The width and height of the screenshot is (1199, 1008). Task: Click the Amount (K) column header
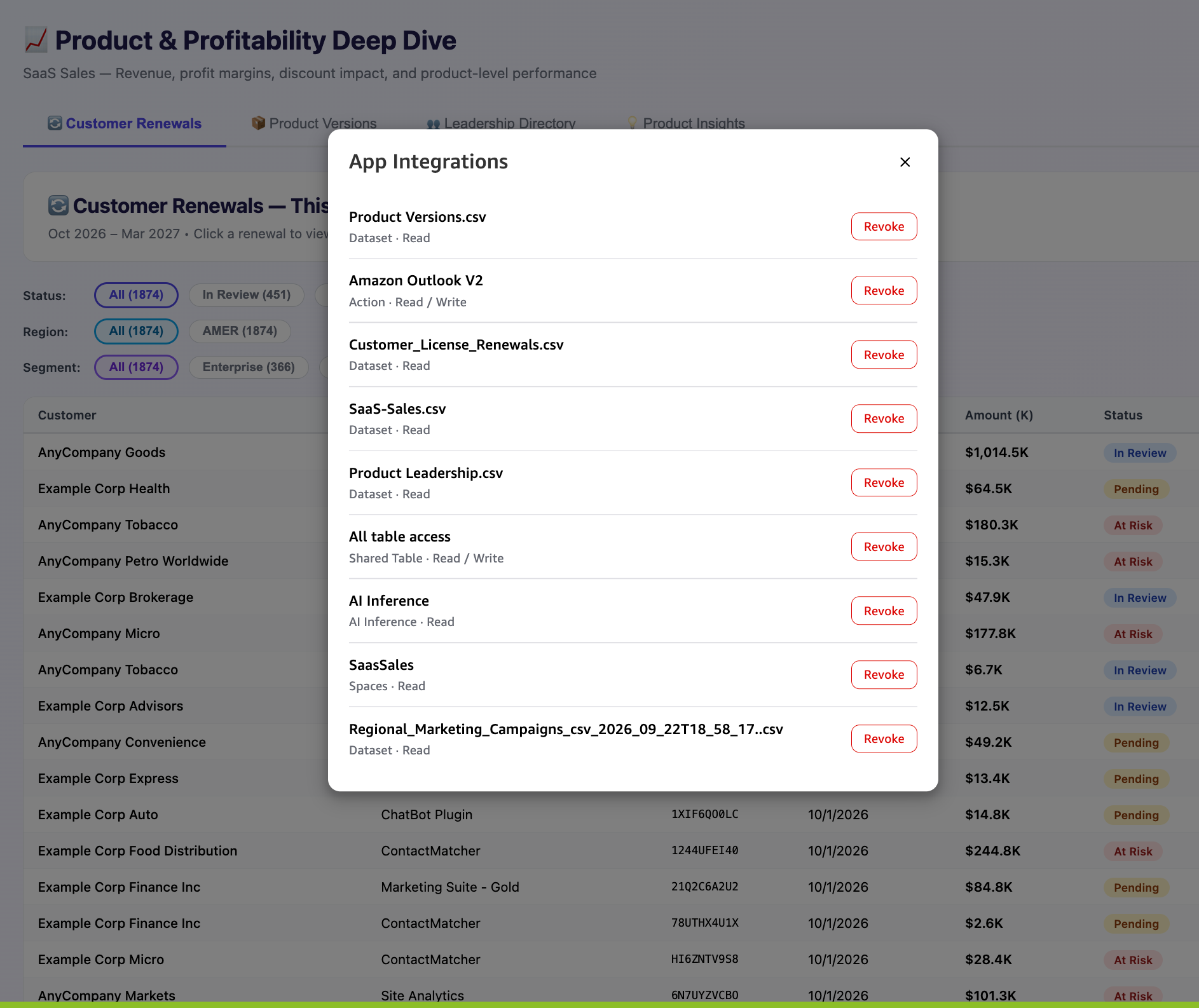point(999,415)
